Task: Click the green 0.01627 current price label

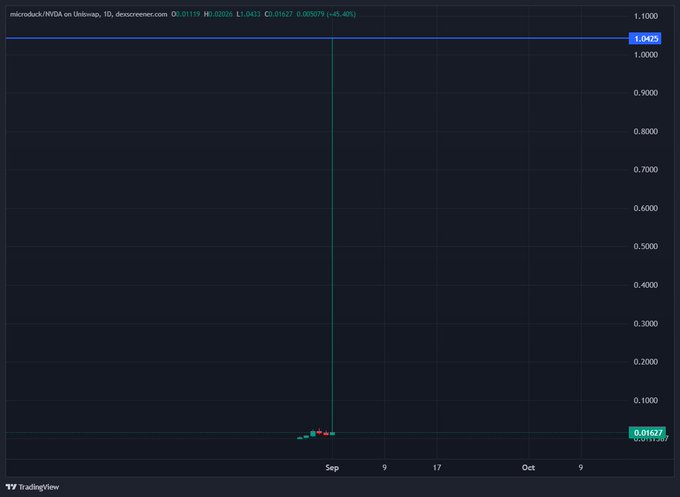Action: pyautogui.click(x=647, y=432)
